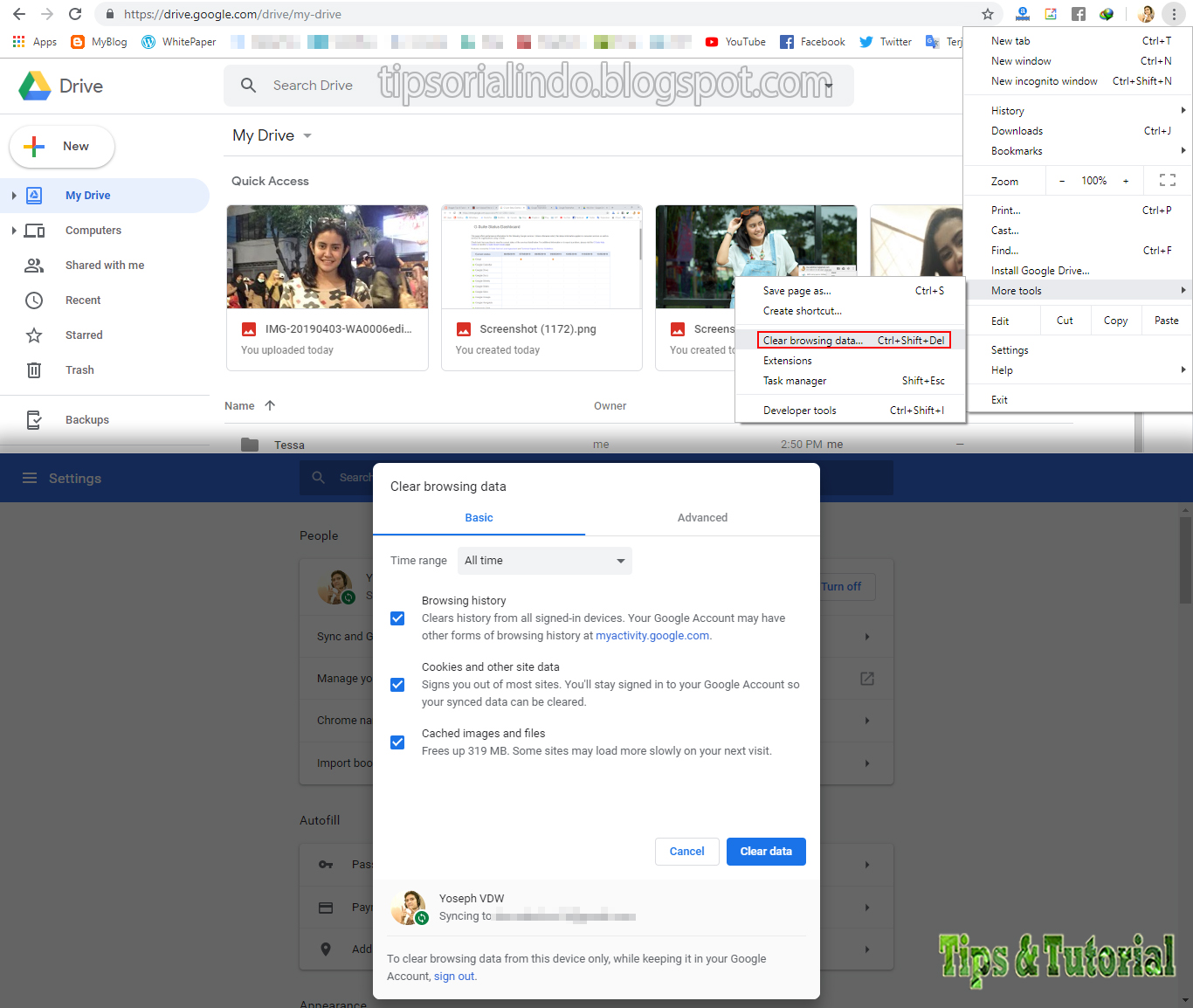This screenshot has width=1193, height=1008.
Task: Click the Search Drive input field
Action: (539, 86)
